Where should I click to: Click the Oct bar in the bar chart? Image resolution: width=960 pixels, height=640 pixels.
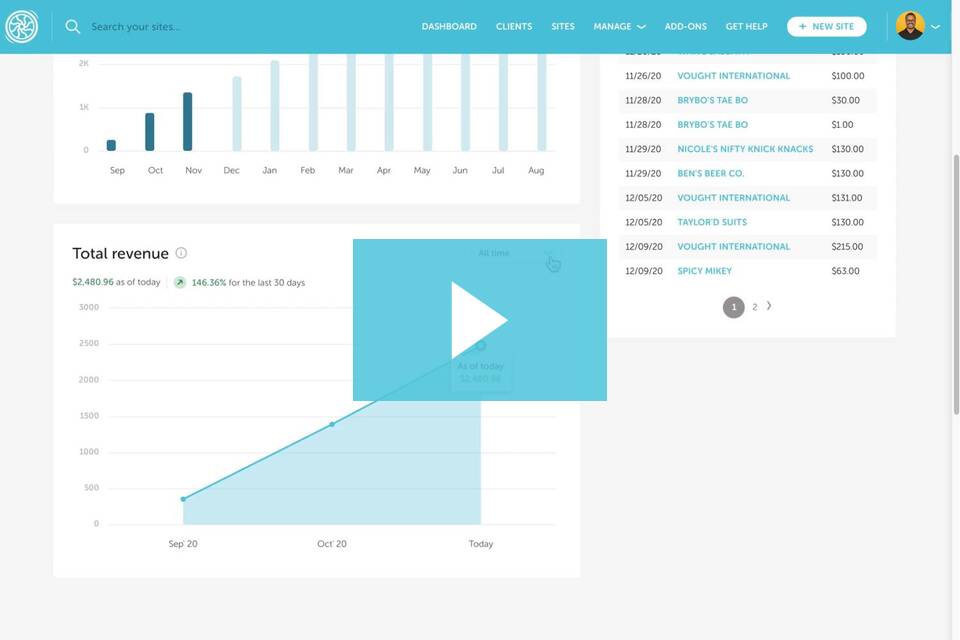149,132
